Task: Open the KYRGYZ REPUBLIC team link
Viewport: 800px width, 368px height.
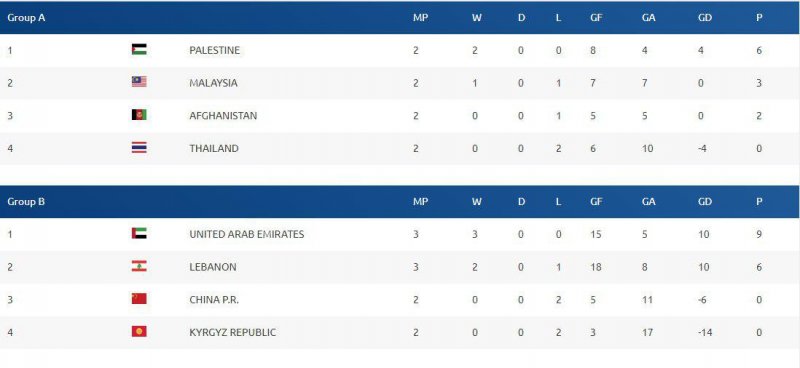Action: [x=233, y=332]
